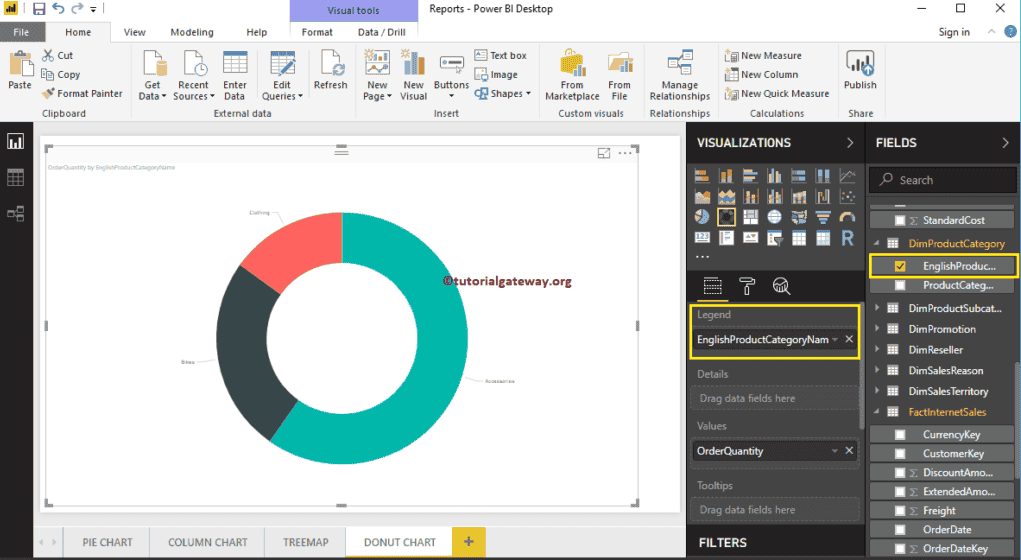Uncheck the EnglishProduc... field checkbox
The height and width of the screenshot is (560, 1021).
point(900,266)
